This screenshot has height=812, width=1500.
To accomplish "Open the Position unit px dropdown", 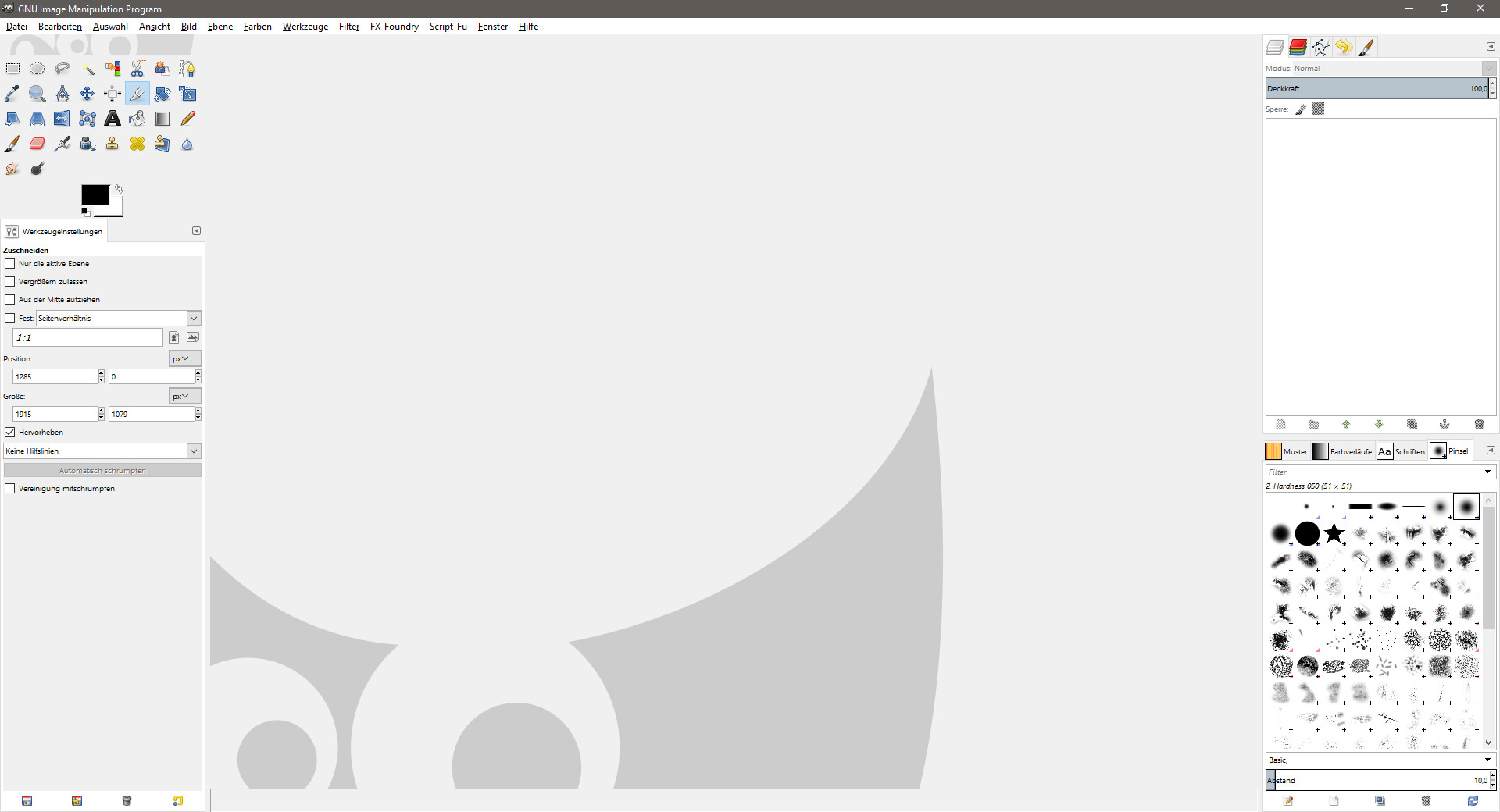I will click(185, 359).
